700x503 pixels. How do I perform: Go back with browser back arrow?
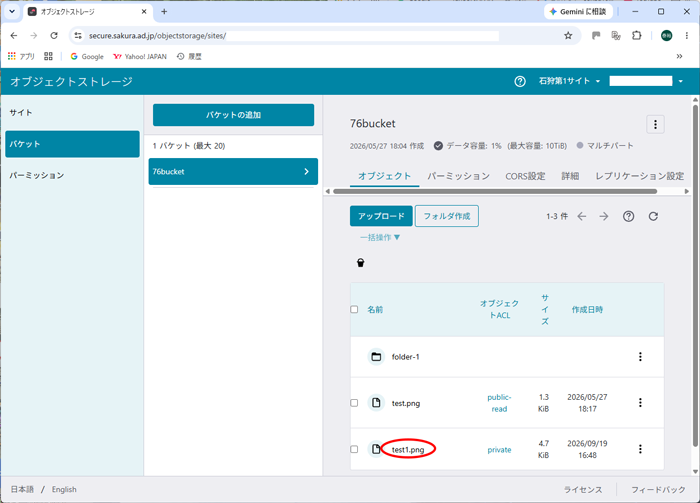point(14,36)
